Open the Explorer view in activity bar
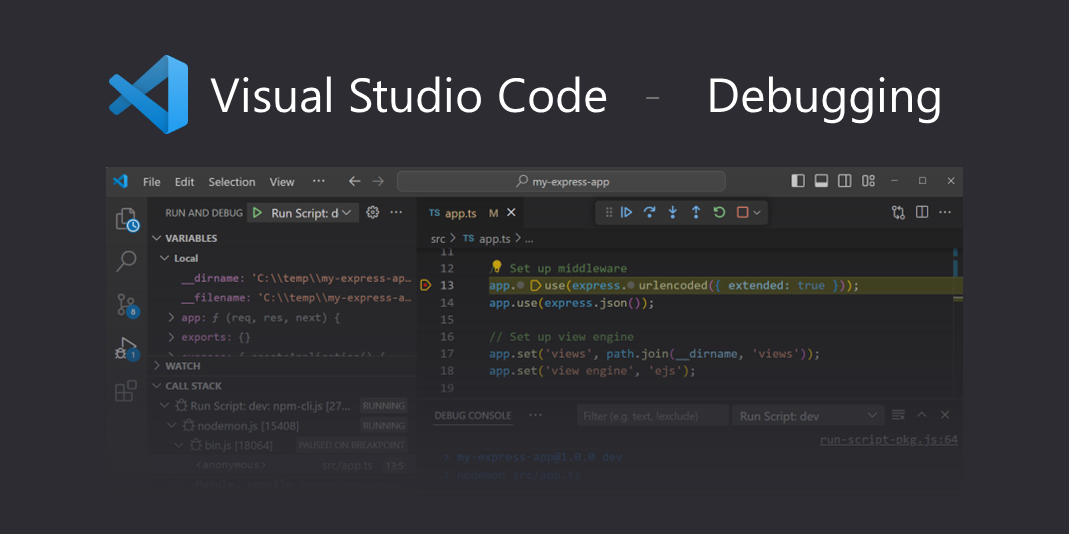The image size is (1069, 534). (126, 220)
